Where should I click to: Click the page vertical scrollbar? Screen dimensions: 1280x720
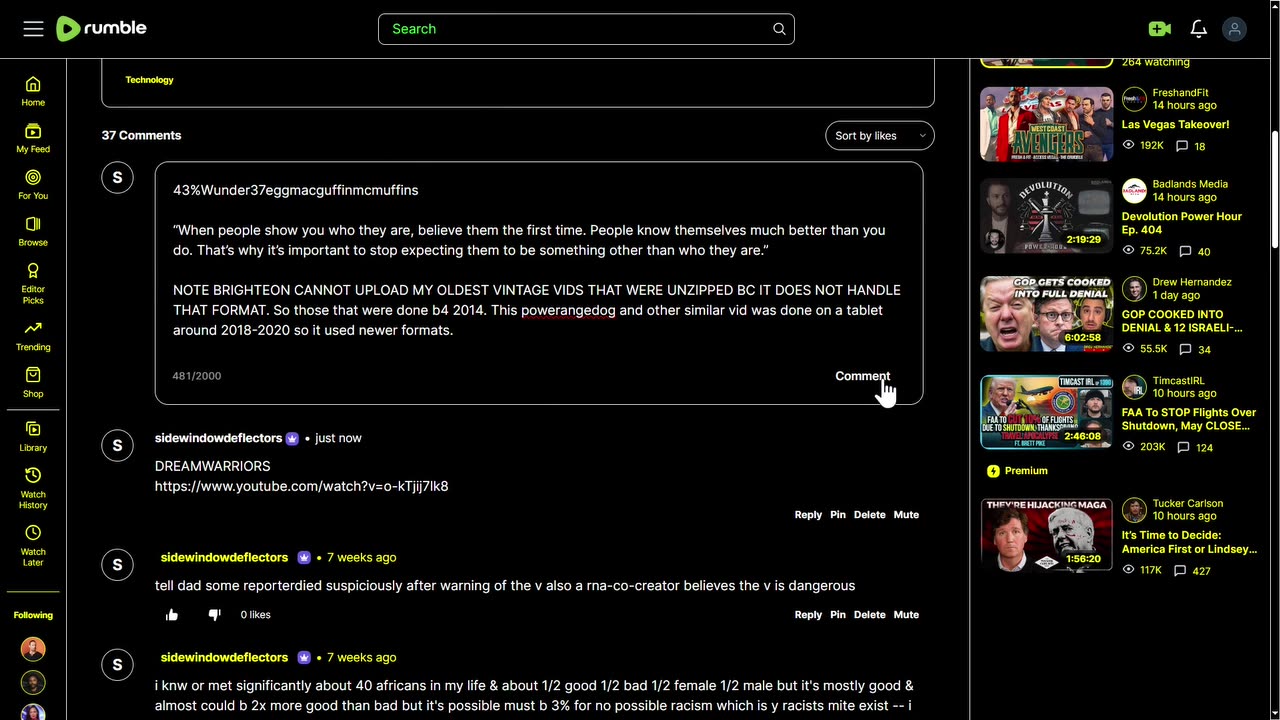pyautogui.click(x=1274, y=190)
